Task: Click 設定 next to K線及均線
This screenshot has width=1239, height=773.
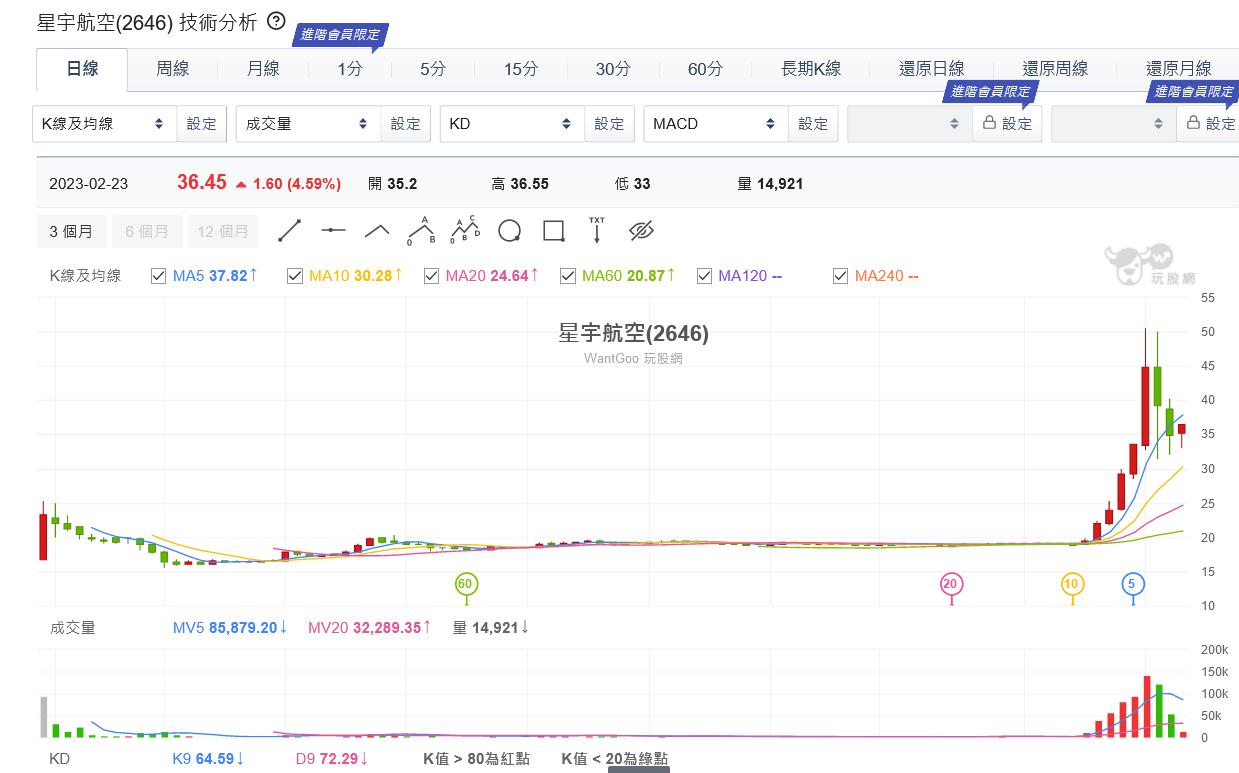Action: point(202,124)
